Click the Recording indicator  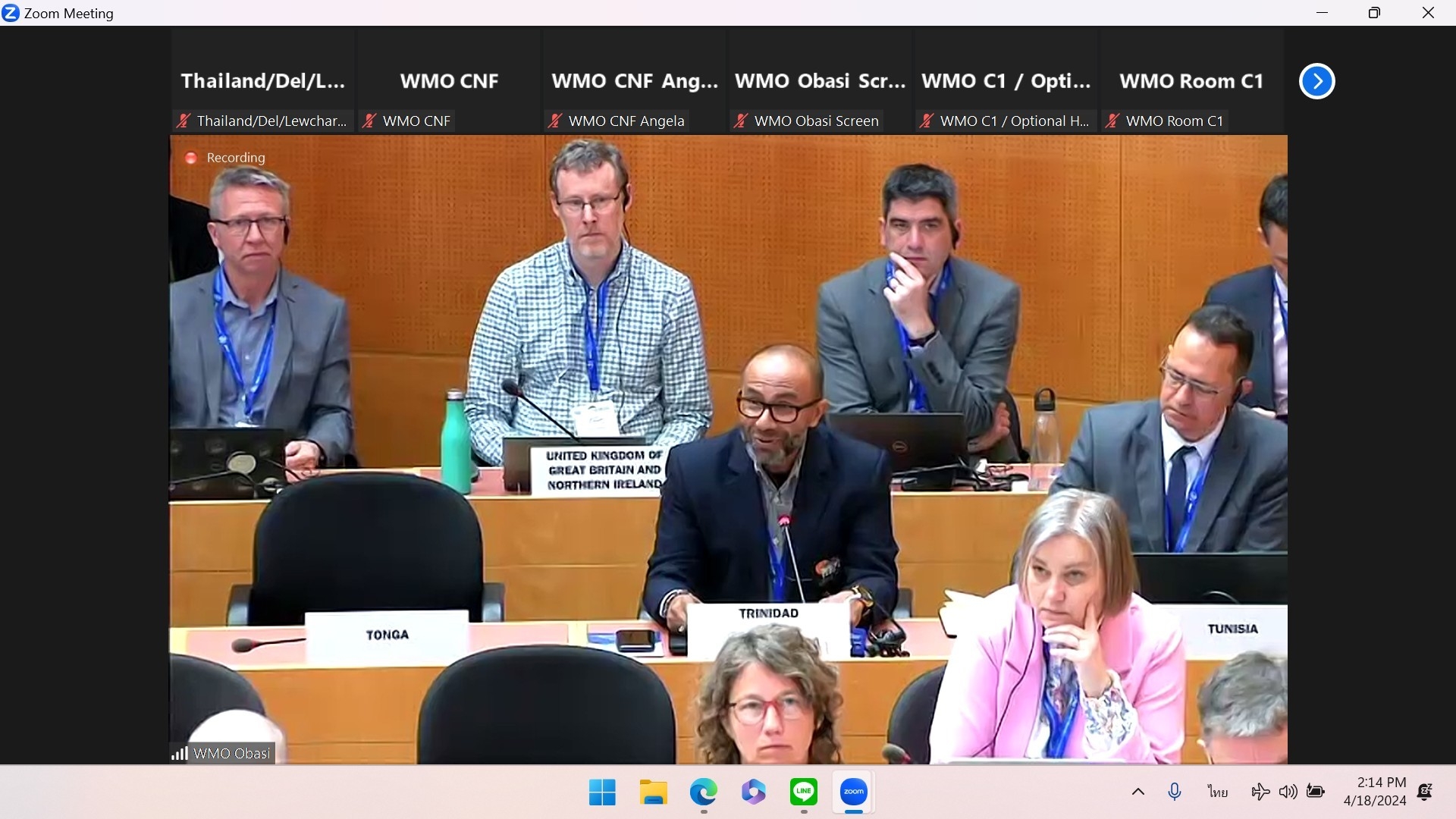pyautogui.click(x=226, y=158)
